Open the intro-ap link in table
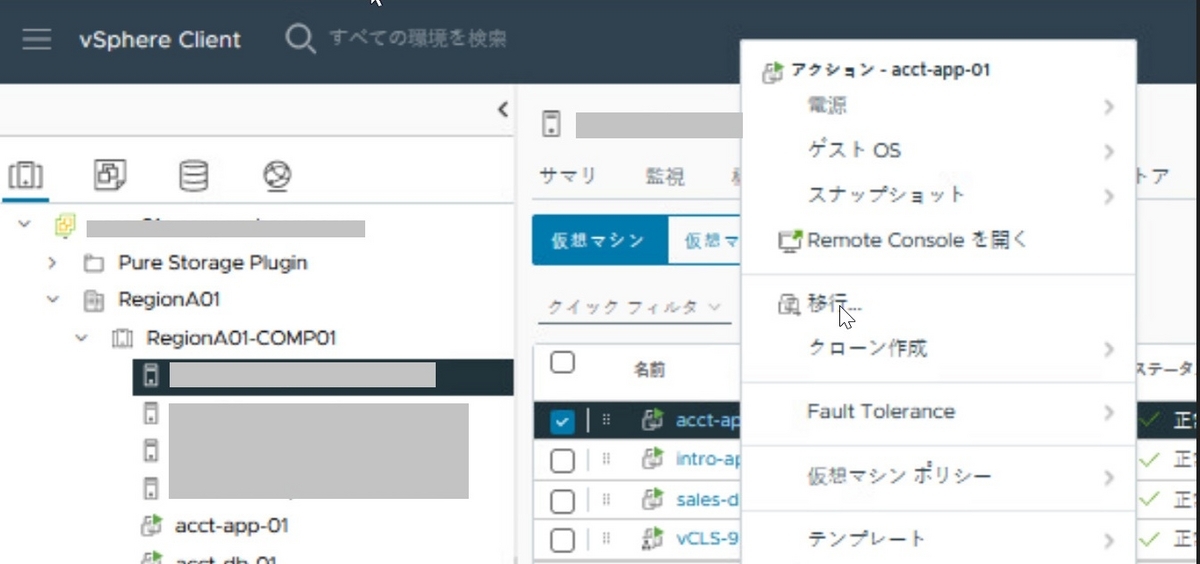The height and width of the screenshot is (564, 1200). click(707, 460)
